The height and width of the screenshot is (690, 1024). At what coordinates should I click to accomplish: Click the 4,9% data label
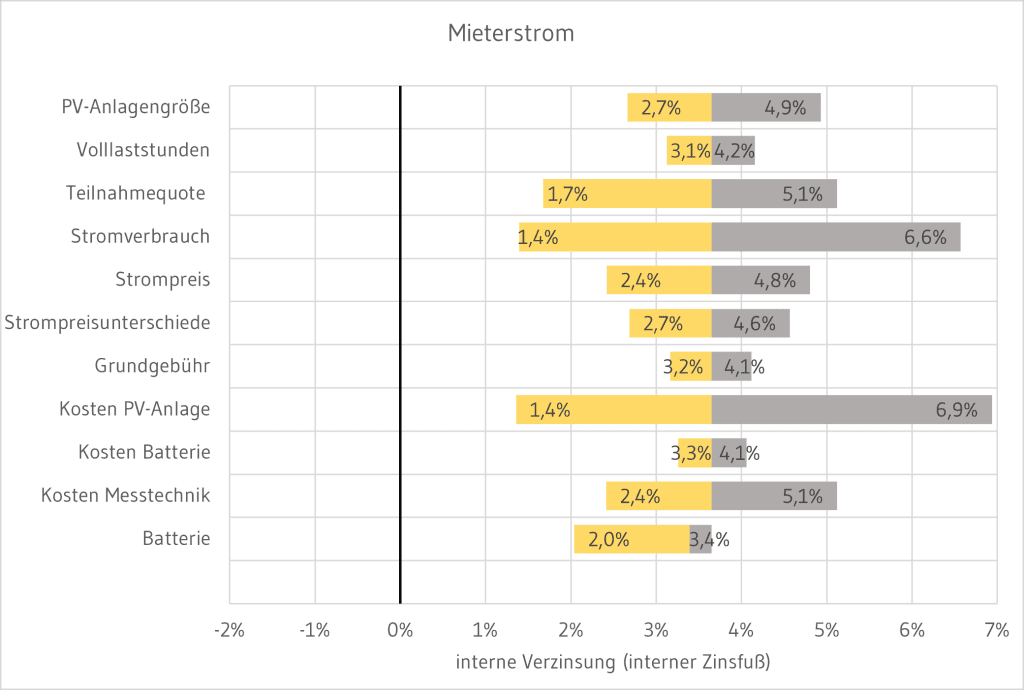(x=785, y=108)
